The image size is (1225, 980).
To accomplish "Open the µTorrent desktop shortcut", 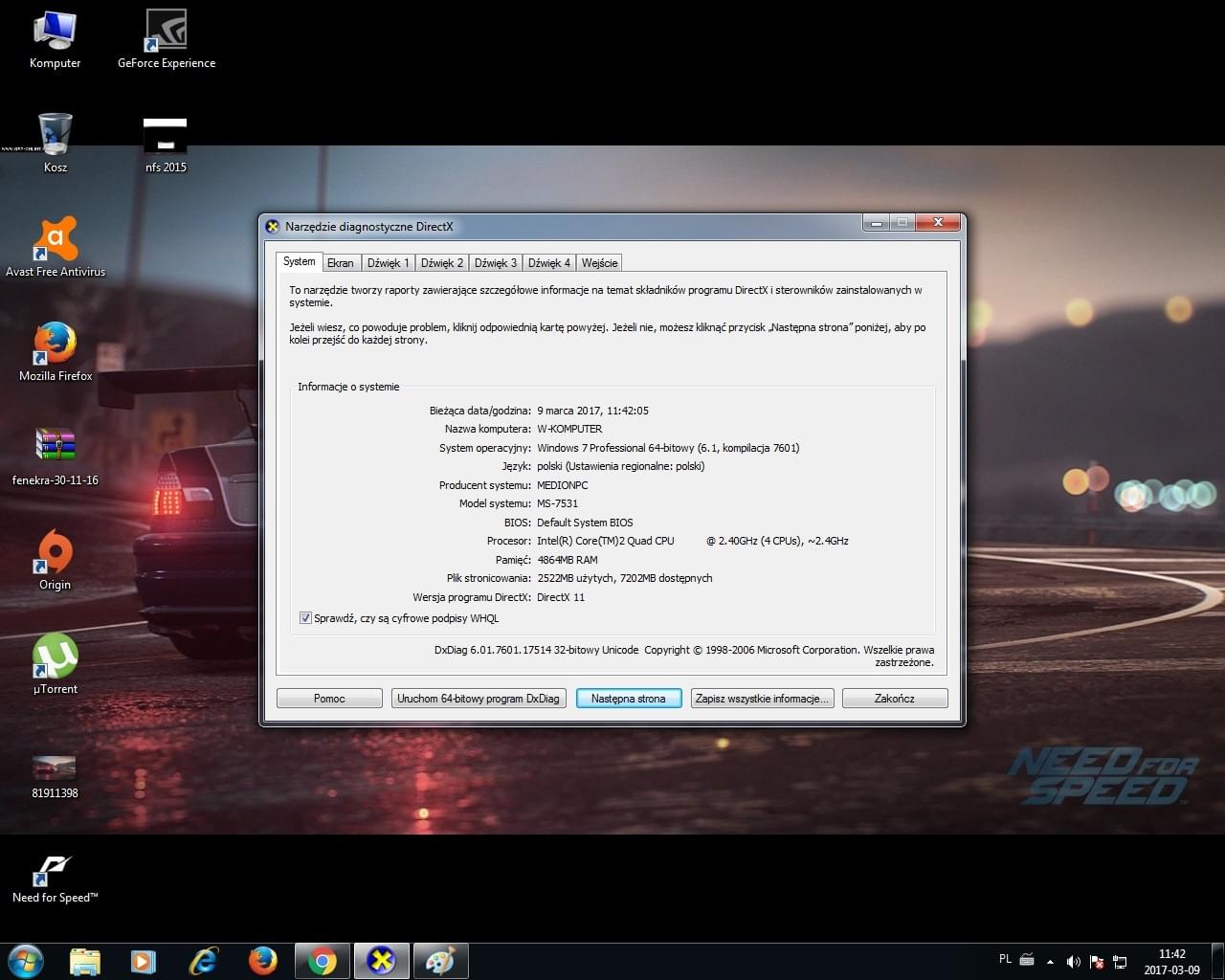I will 55,657.
